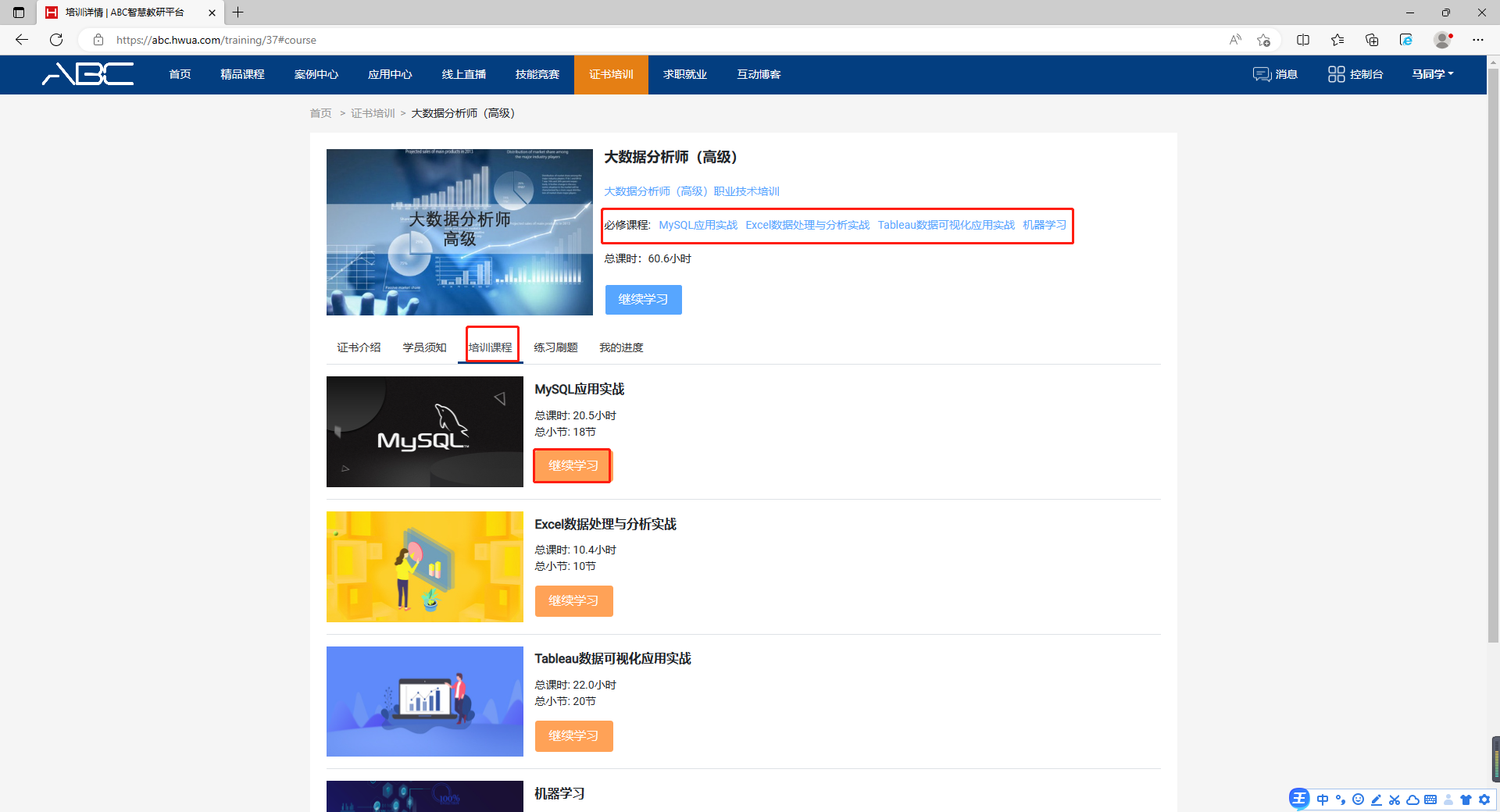Open 案例中心 in the navigation bar
Viewport: 1500px width, 812px height.
click(316, 74)
